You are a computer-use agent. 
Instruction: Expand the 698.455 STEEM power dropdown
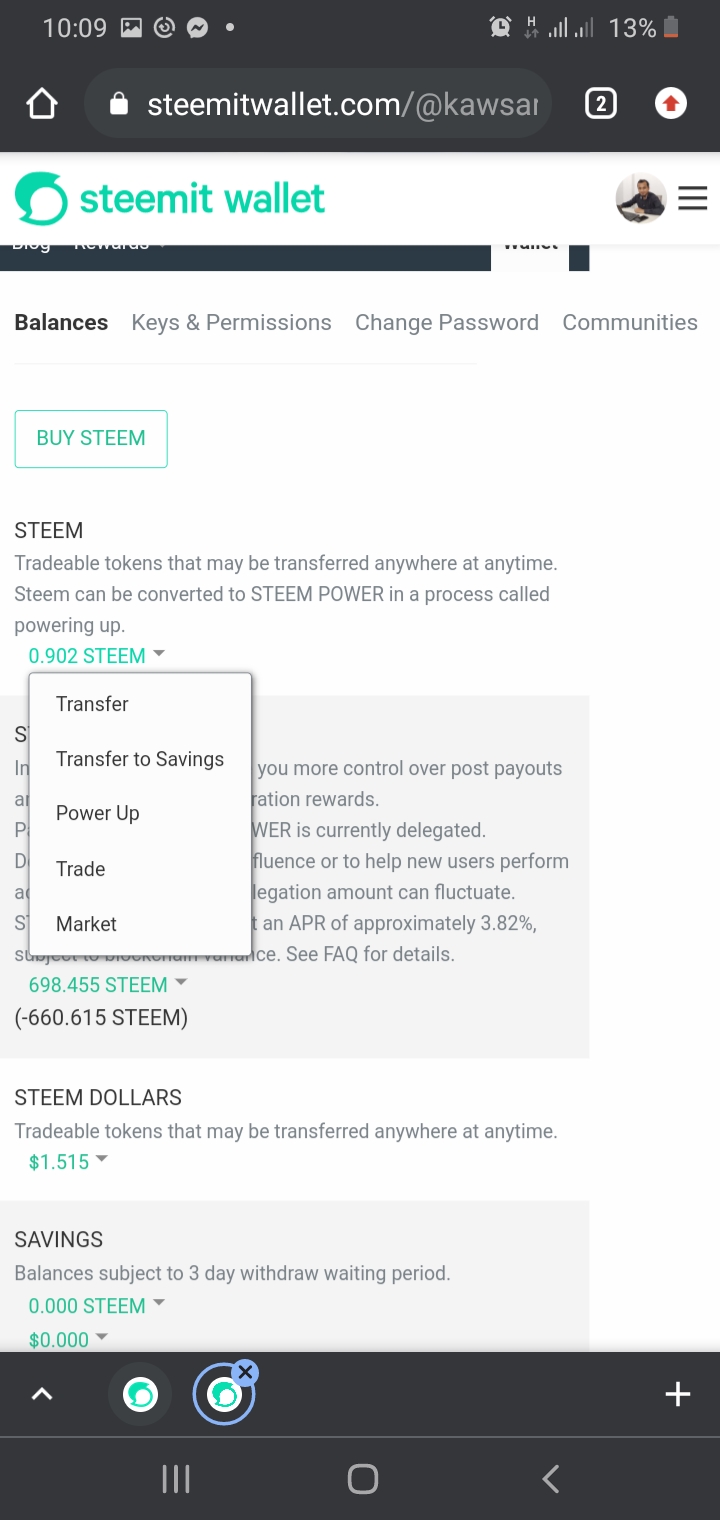tap(107, 985)
